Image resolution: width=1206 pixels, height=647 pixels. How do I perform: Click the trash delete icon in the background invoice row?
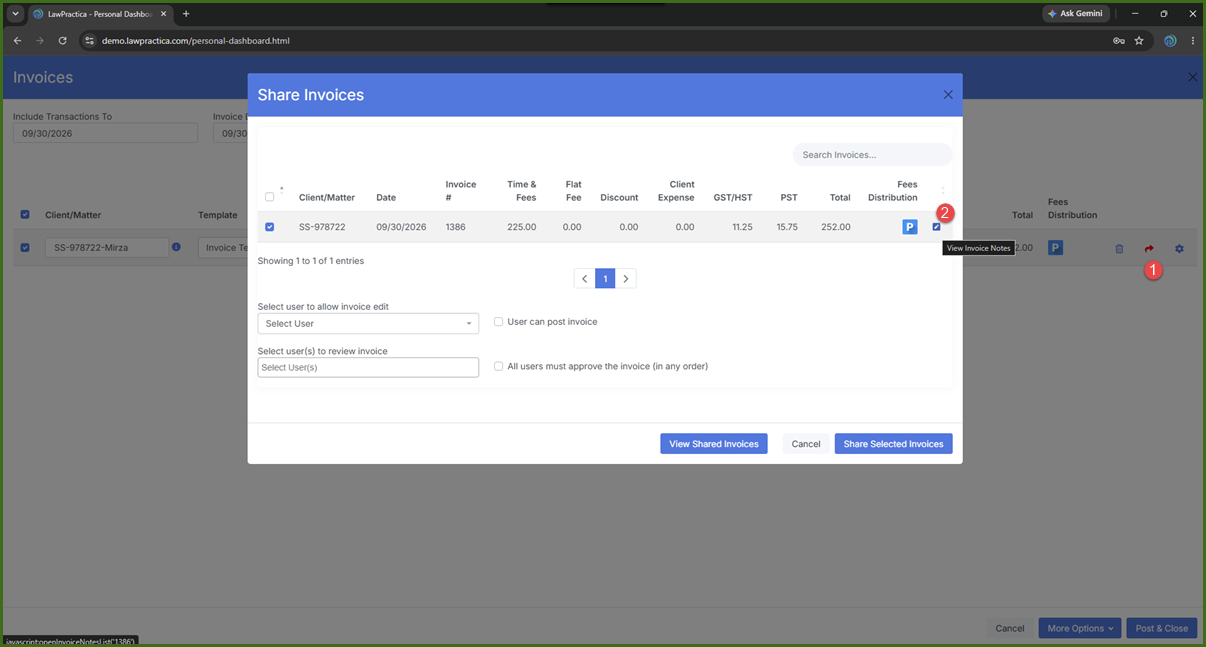[x=1119, y=249]
